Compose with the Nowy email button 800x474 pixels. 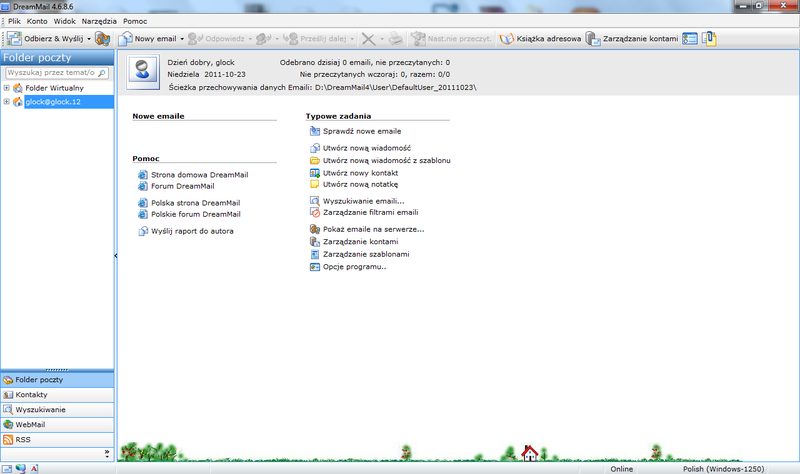pyautogui.click(x=147, y=39)
